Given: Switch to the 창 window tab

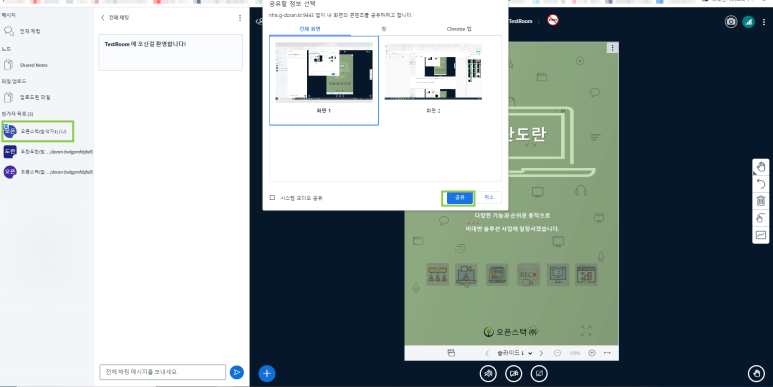Looking at the screenshot, I should point(384,29).
